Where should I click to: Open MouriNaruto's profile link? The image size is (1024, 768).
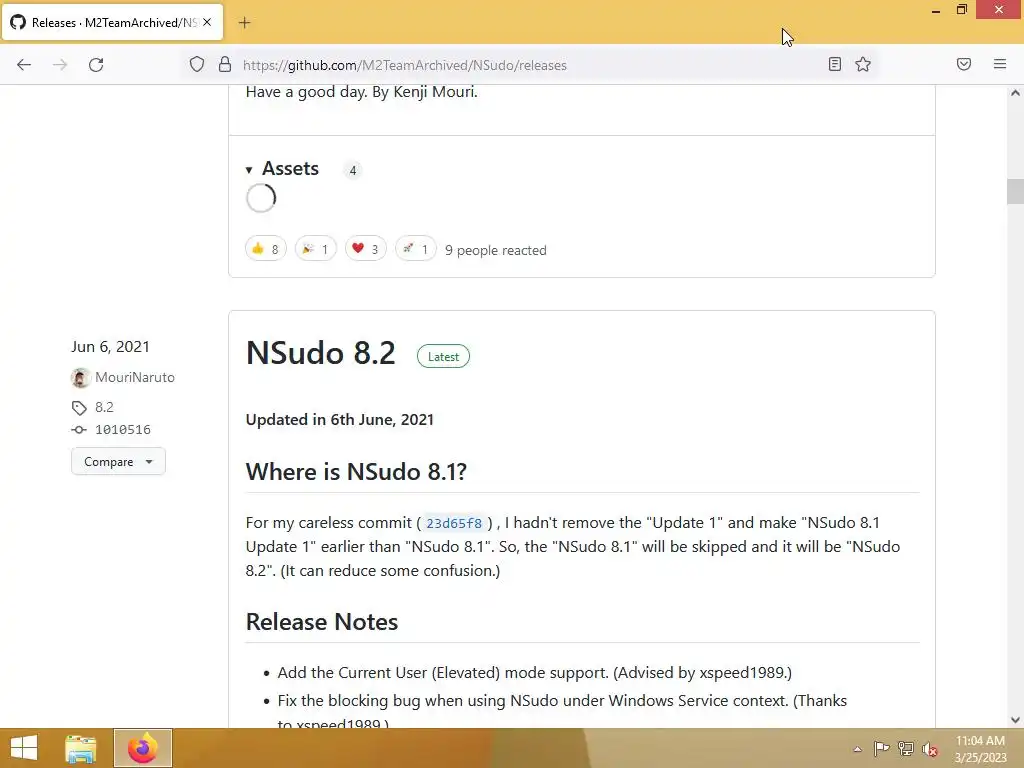pos(135,377)
